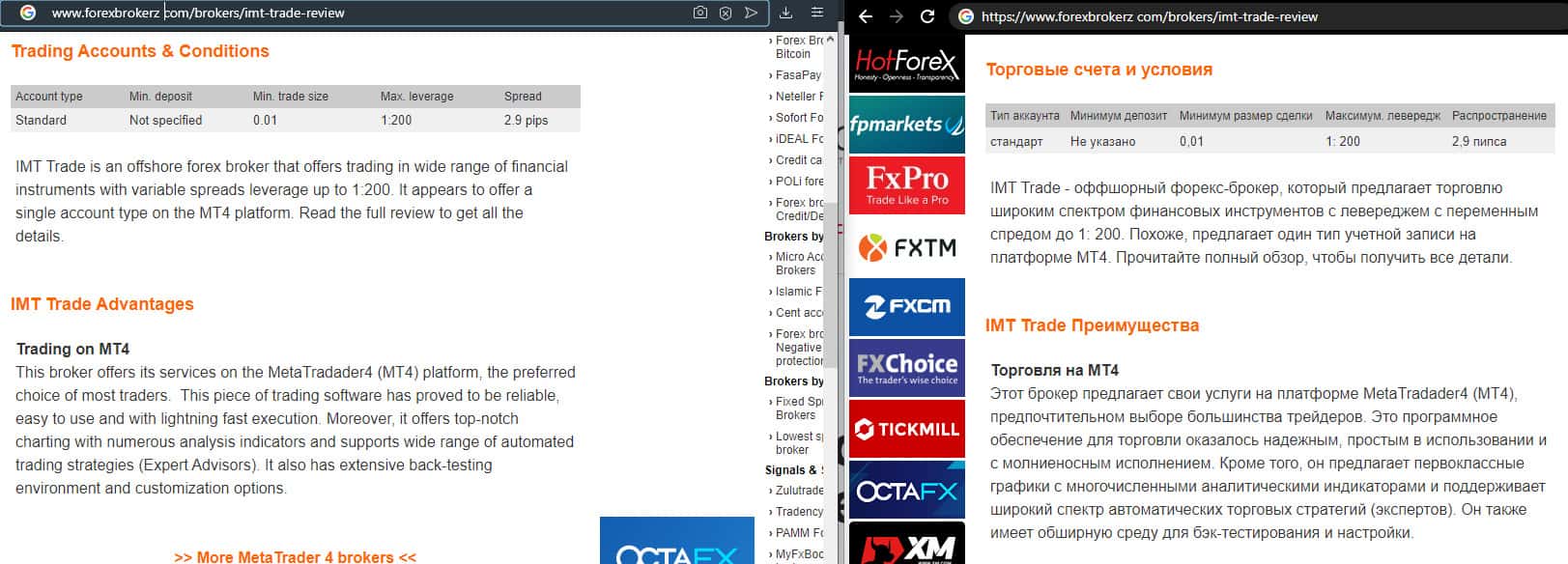Click the Google icon in left address bar
1568x564 pixels.
pos(28,13)
